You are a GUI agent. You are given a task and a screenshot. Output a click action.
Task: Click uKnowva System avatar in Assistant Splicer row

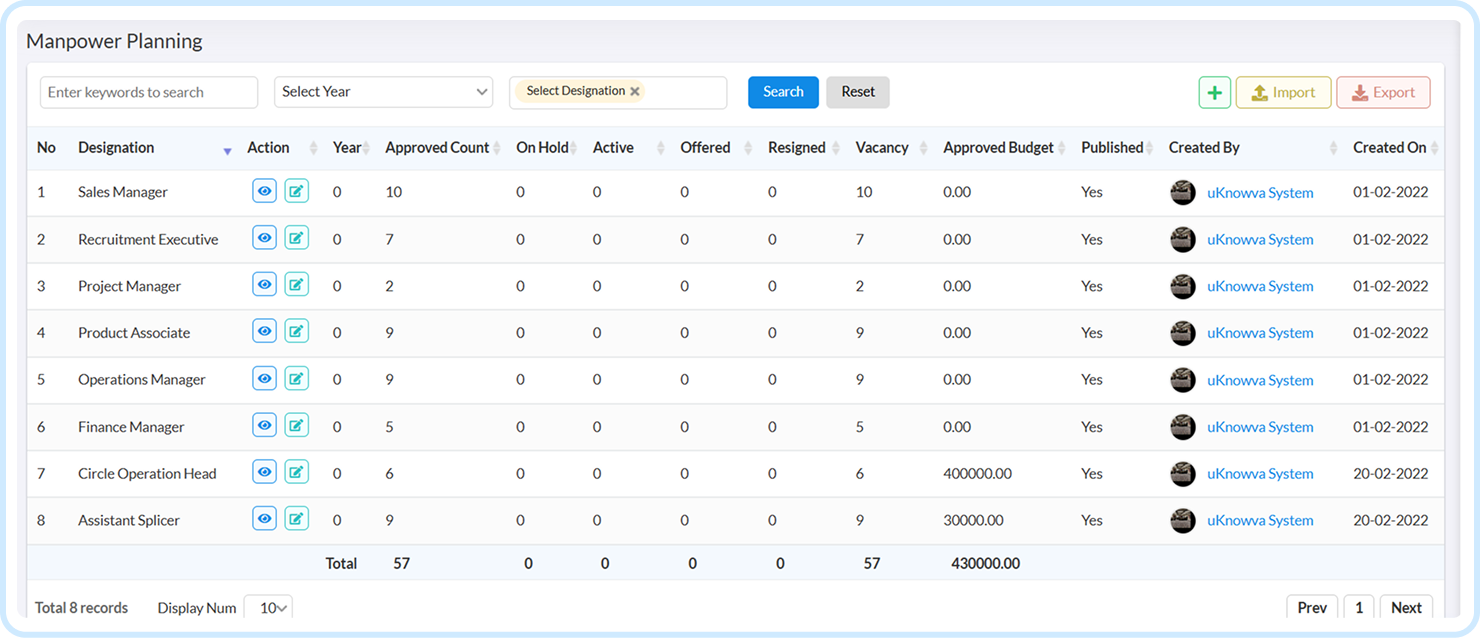(1183, 520)
